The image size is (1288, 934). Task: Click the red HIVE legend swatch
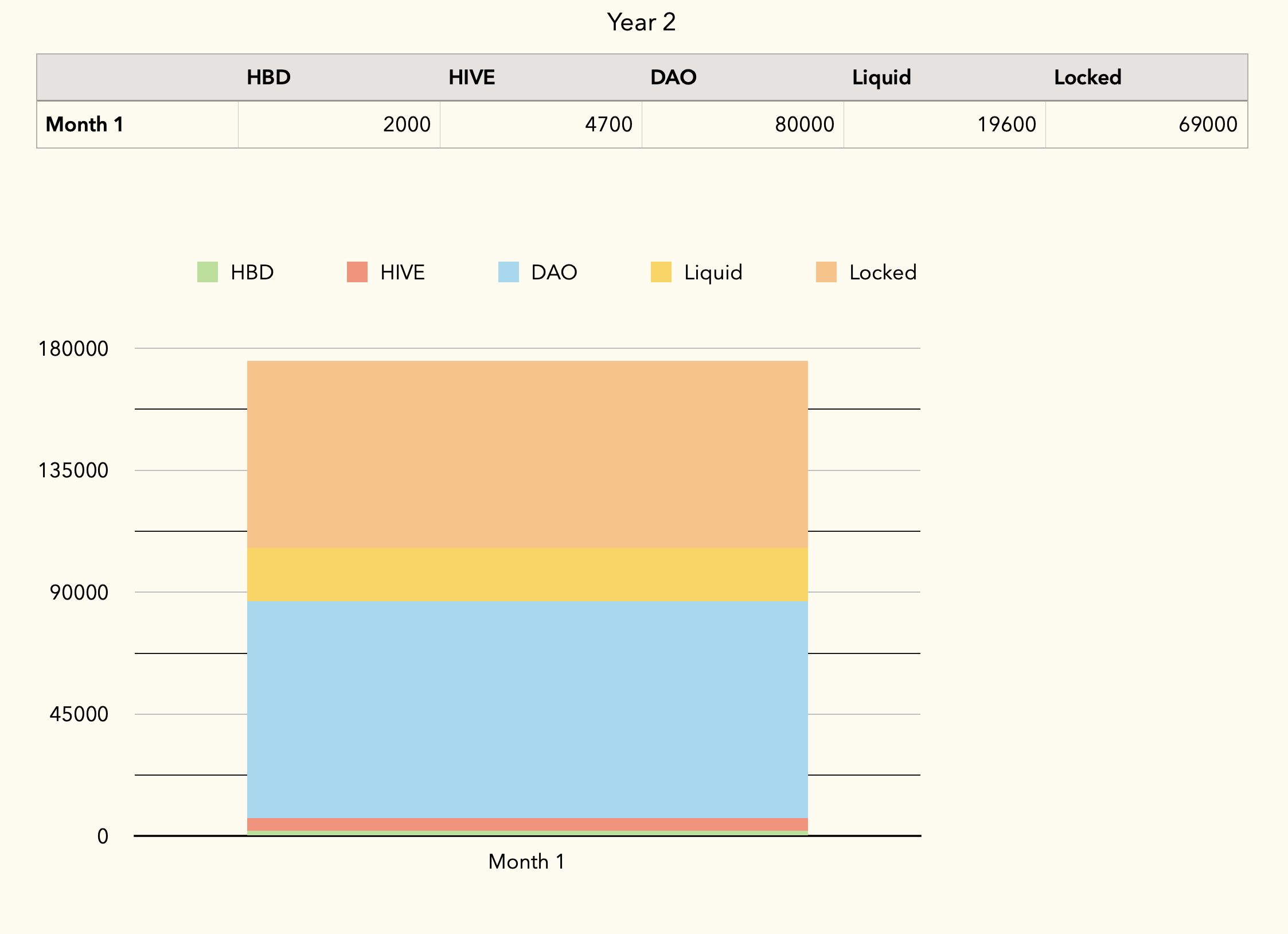[x=357, y=272]
